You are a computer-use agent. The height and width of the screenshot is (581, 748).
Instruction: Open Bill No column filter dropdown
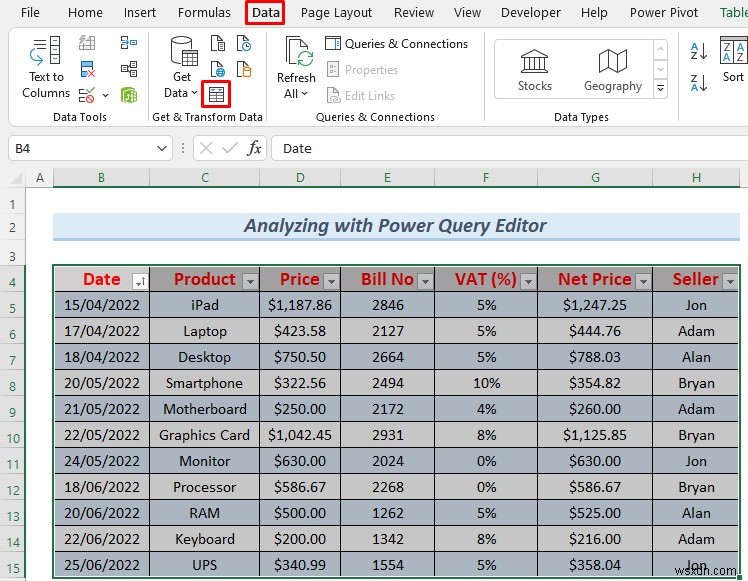[425, 281]
